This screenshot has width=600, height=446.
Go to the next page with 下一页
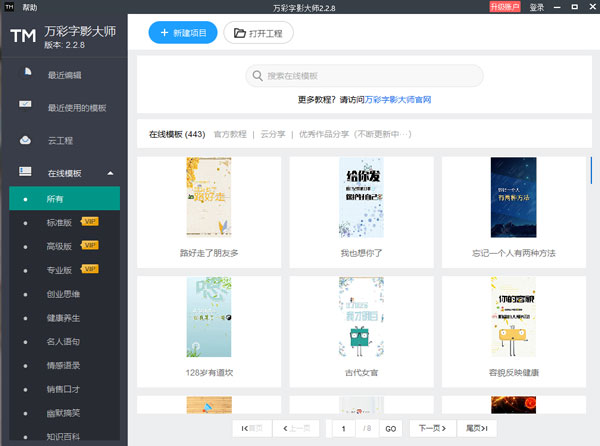[x=433, y=428]
